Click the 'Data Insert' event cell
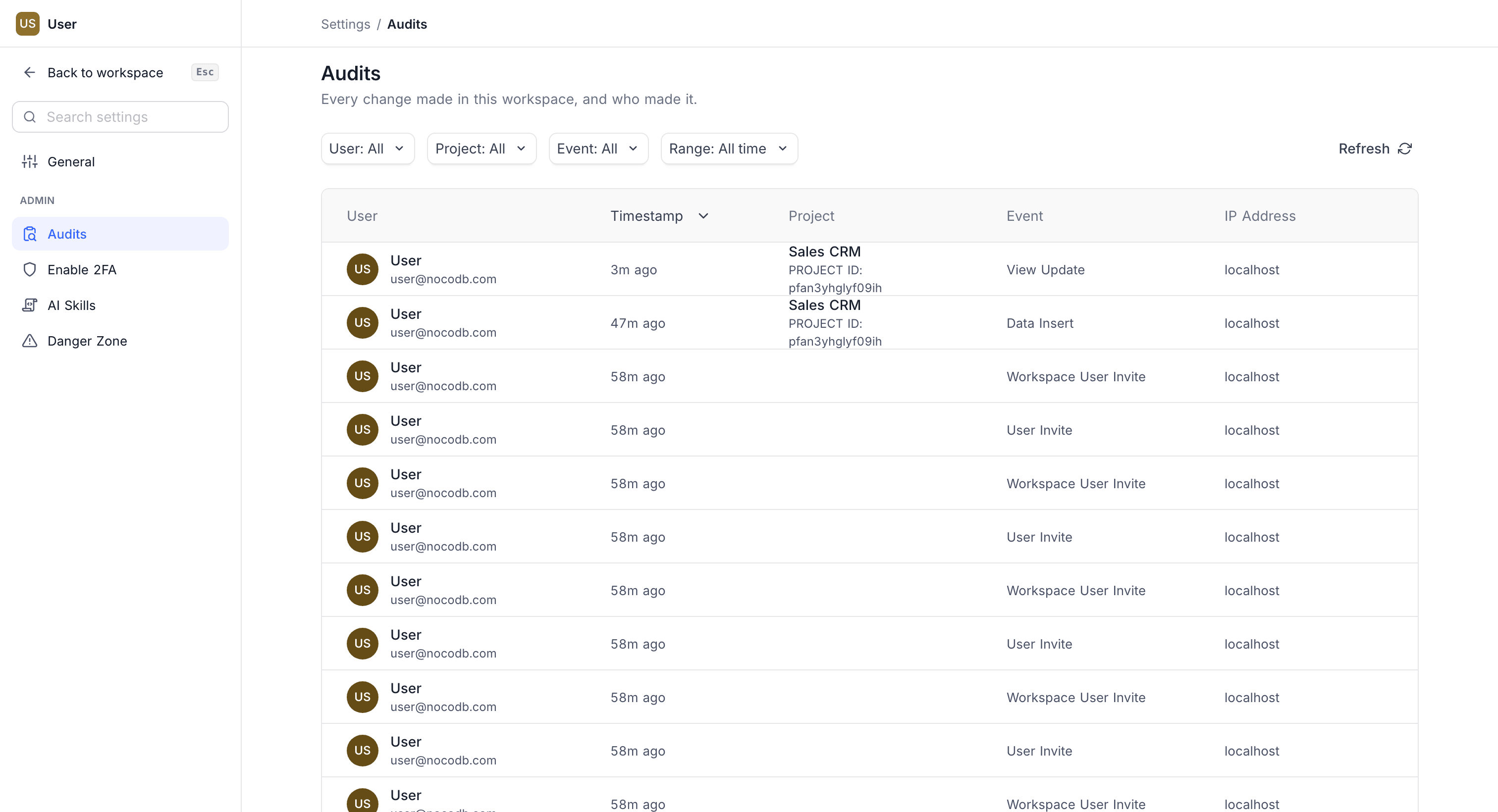Image resolution: width=1498 pixels, height=812 pixels. (1040, 323)
